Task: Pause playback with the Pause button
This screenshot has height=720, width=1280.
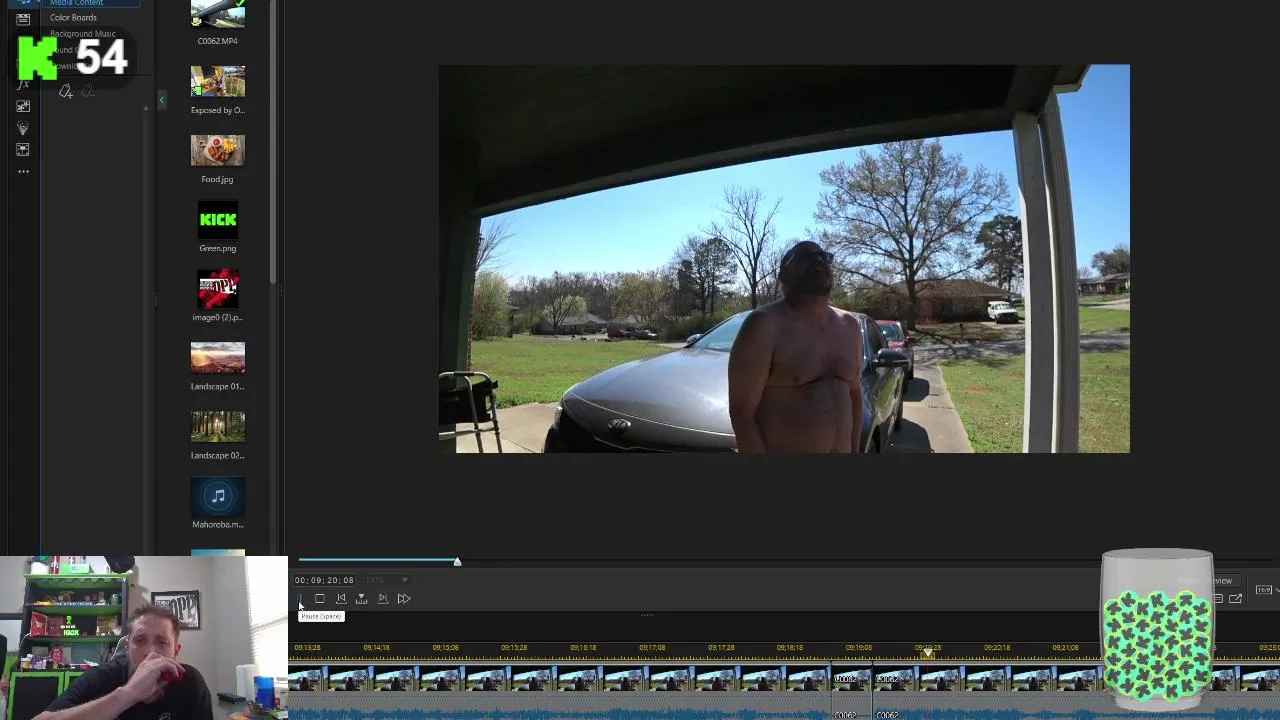Action: point(299,598)
